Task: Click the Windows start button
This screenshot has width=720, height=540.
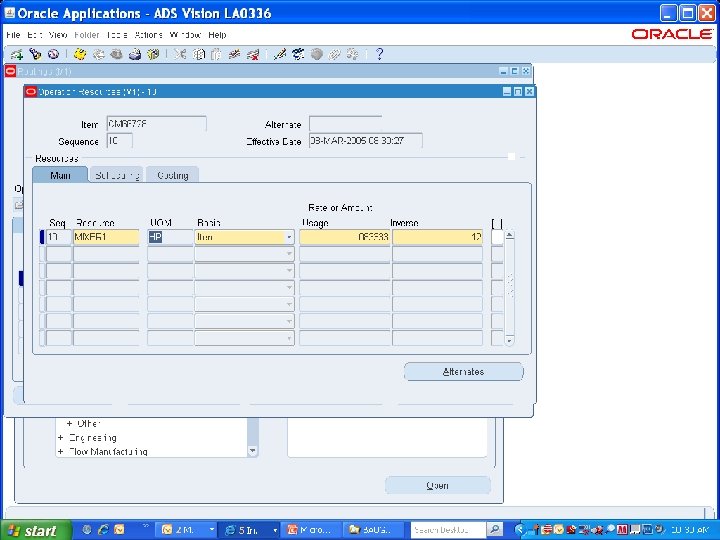Action: 36,530
